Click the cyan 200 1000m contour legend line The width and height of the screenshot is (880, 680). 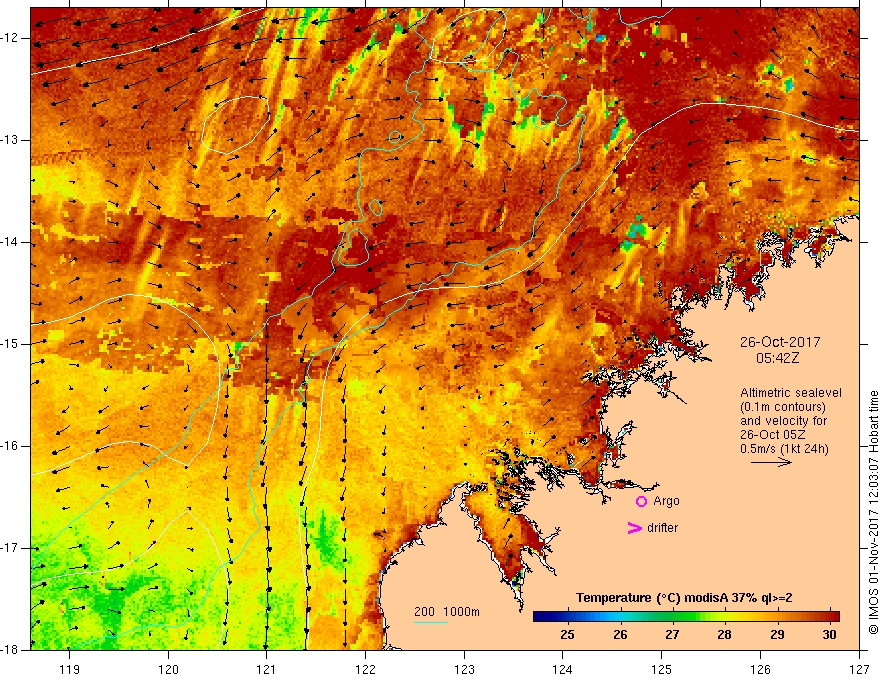point(430,622)
